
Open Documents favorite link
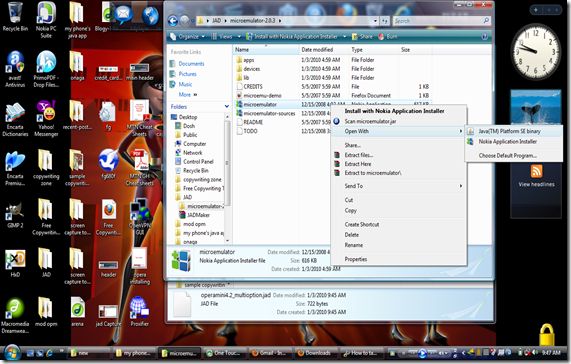[x=192, y=64]
